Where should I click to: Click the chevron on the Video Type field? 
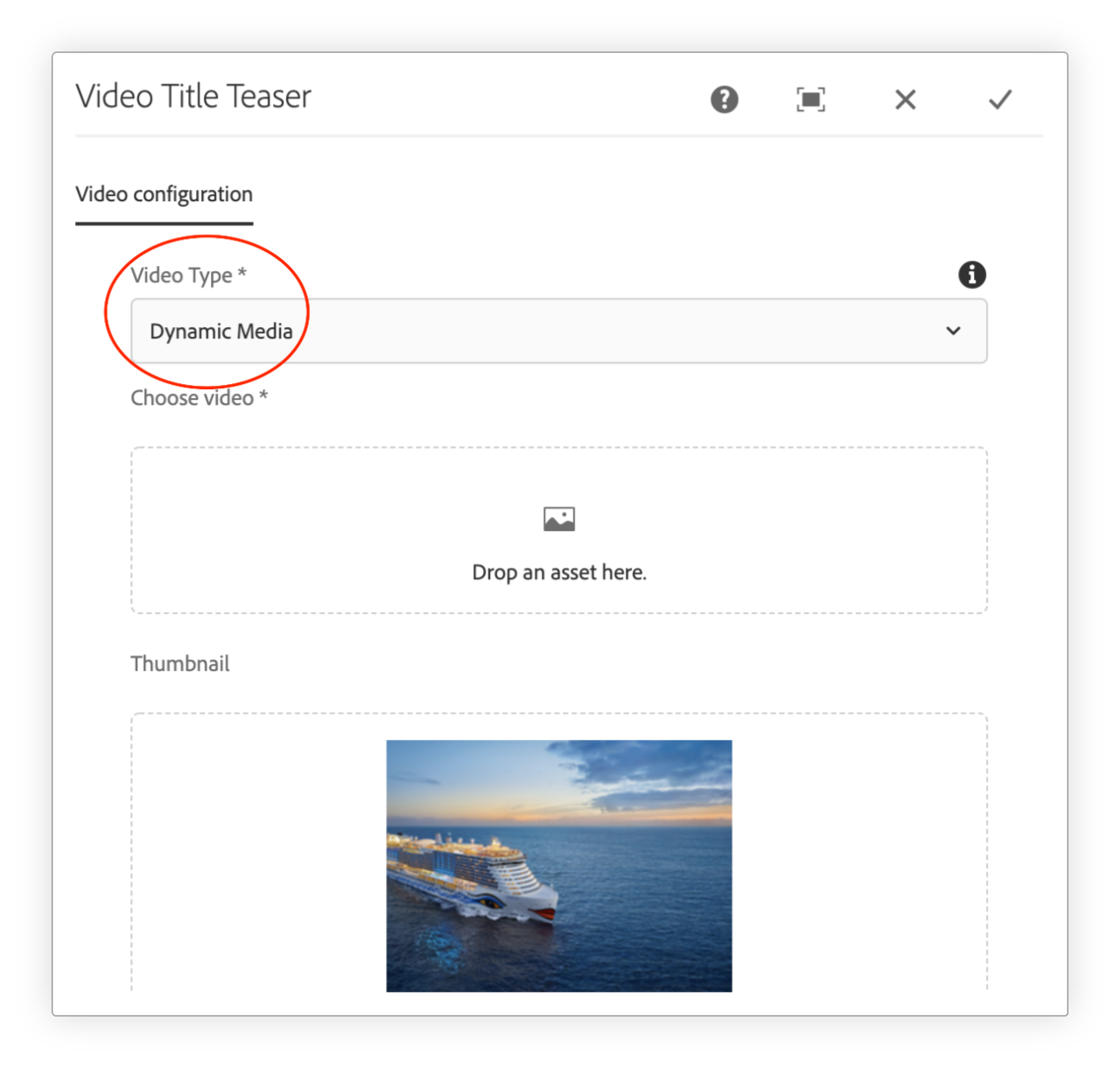tap(953, 331)
